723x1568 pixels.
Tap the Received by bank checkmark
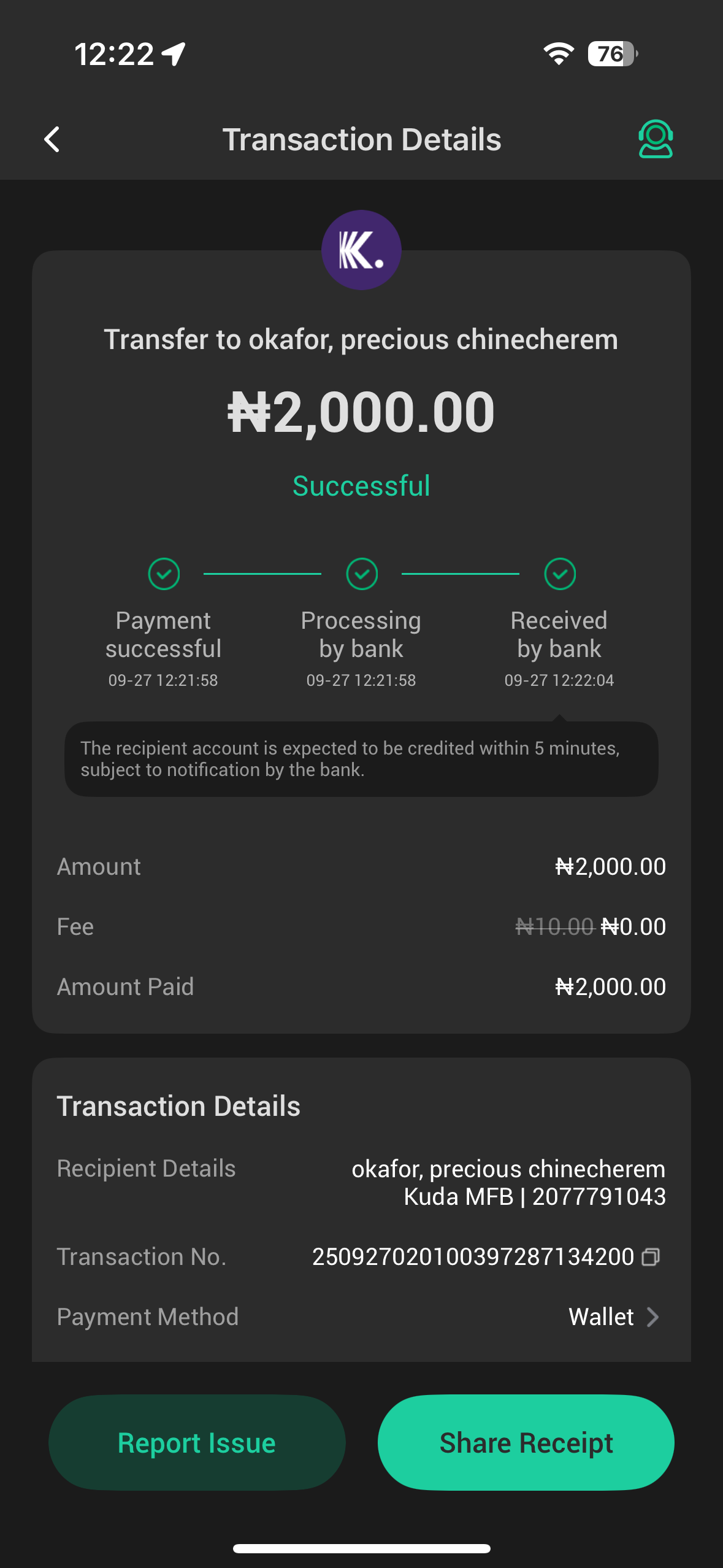(x=560, y=574)
